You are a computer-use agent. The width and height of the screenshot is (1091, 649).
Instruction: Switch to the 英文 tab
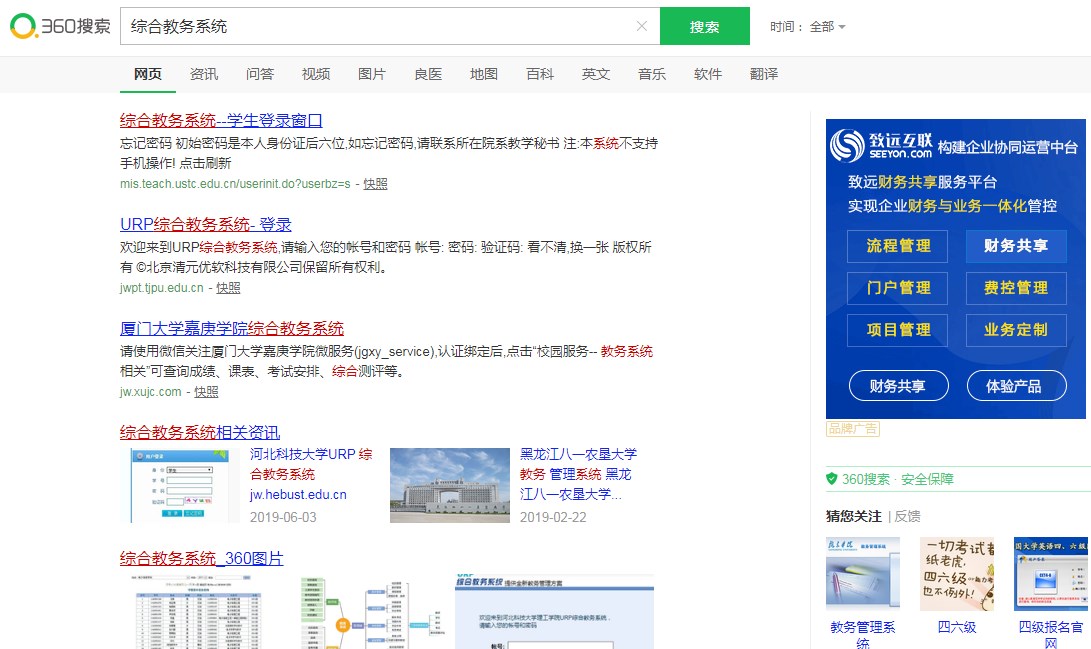click(x=596, y=74)
